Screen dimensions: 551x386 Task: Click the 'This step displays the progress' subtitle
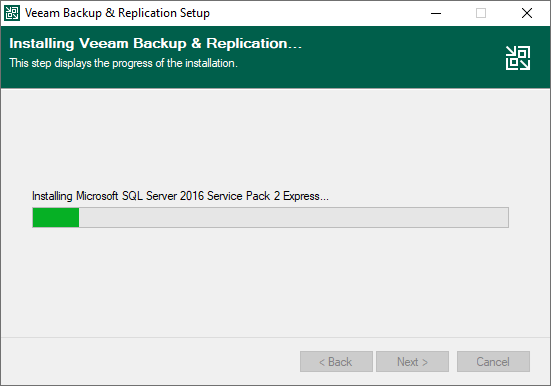(123, 63)
